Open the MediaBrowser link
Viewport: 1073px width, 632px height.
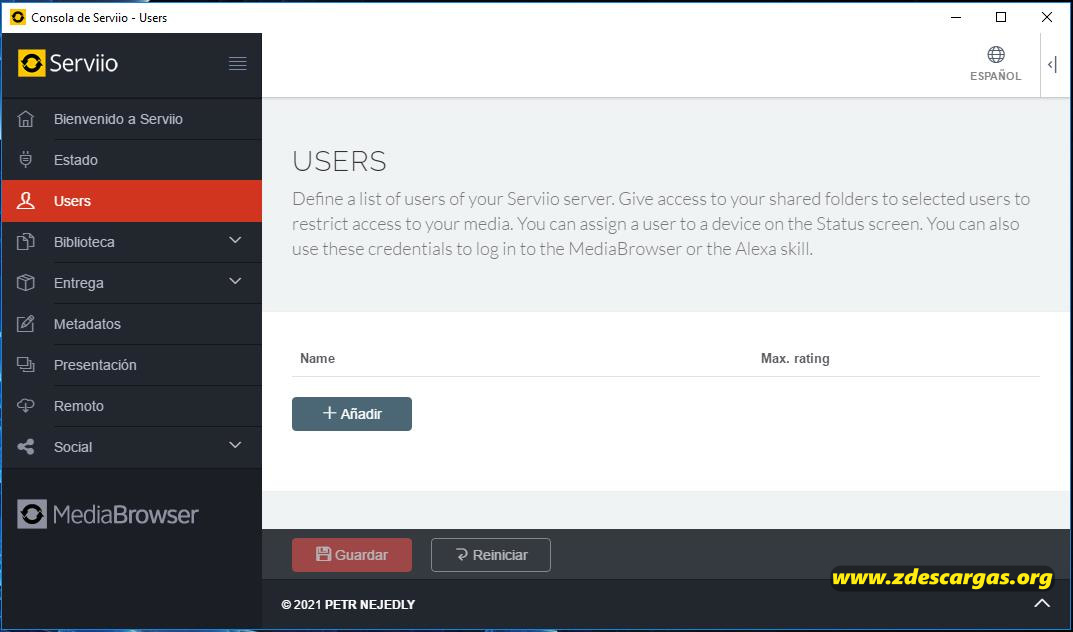tap(107, 514)
